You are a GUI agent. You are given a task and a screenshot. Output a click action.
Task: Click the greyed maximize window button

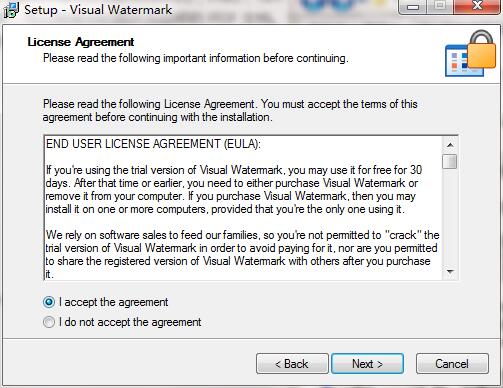(440, 7)
